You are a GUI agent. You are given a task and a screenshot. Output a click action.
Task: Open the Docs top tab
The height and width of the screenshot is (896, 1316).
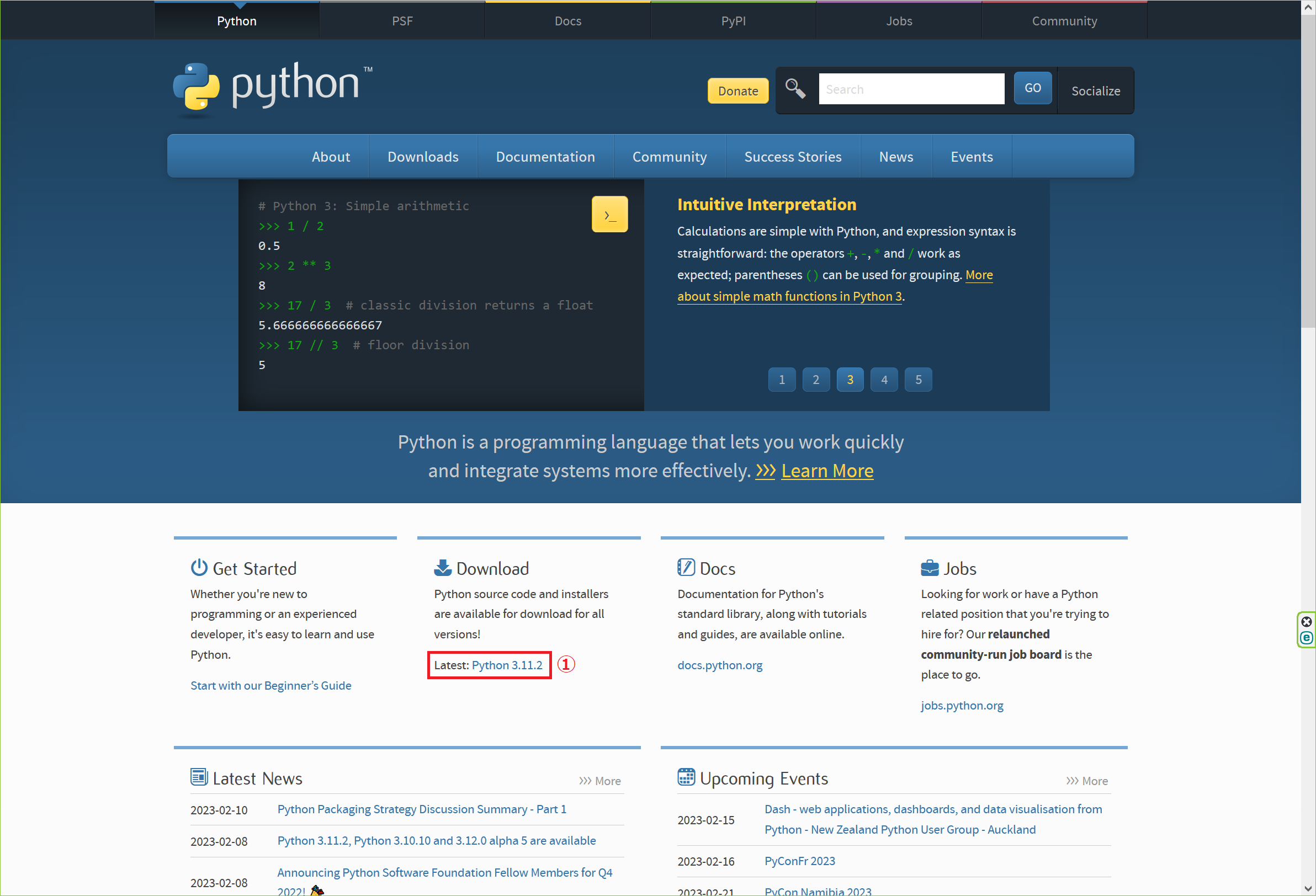pyautogui.click(x=567, y=21)
